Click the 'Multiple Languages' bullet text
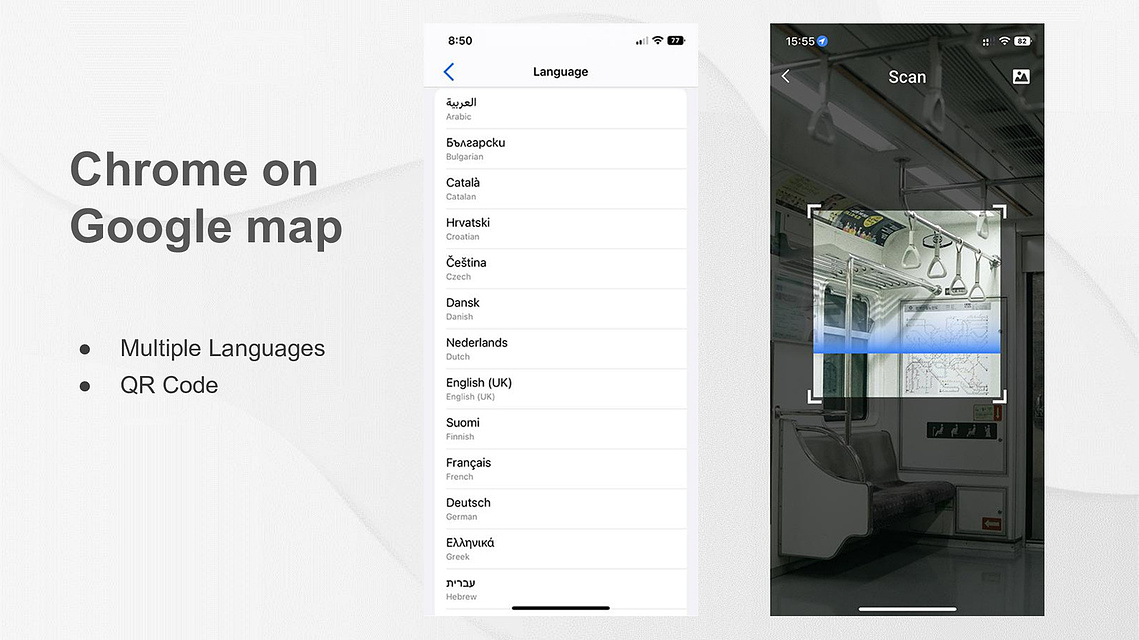1139x640 pixels. coord(222,348)
